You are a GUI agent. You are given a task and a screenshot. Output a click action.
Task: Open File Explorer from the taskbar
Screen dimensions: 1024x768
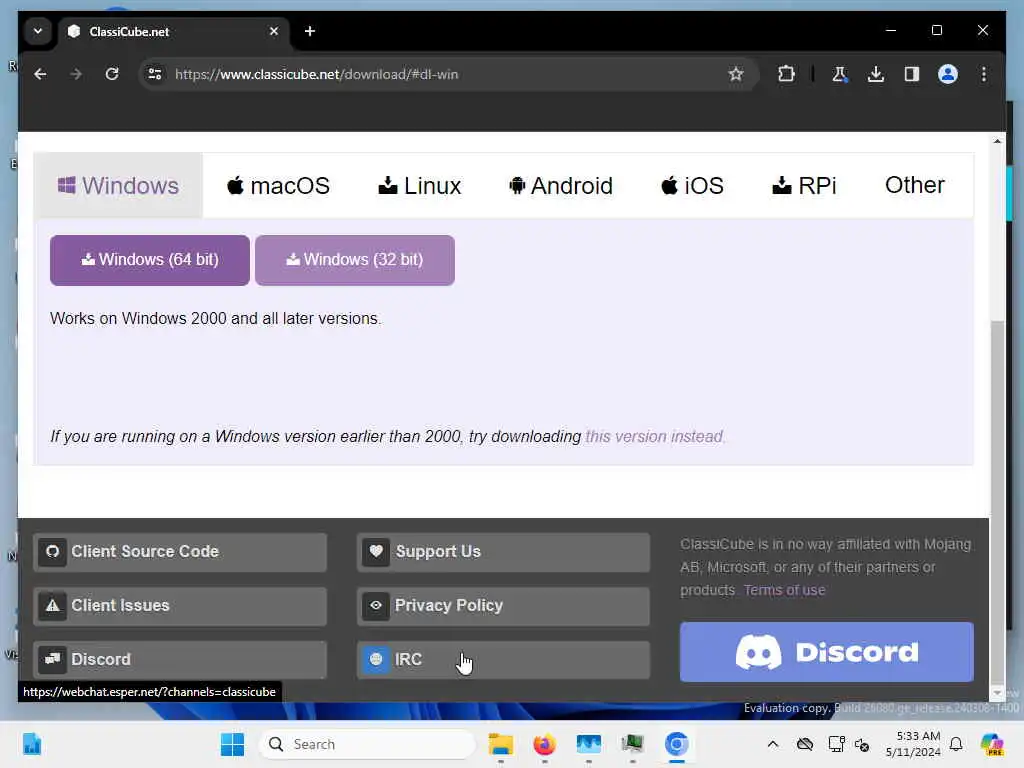[501, 744]
